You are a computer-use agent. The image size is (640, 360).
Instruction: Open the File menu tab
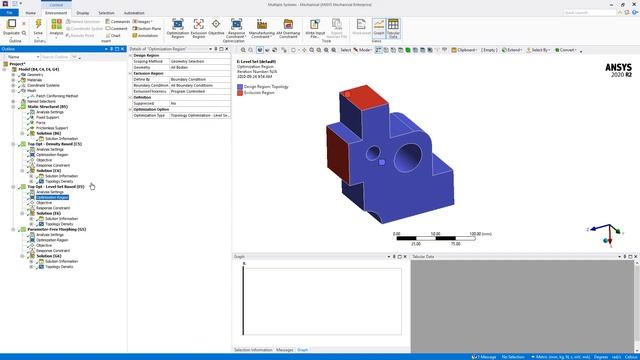9,13
